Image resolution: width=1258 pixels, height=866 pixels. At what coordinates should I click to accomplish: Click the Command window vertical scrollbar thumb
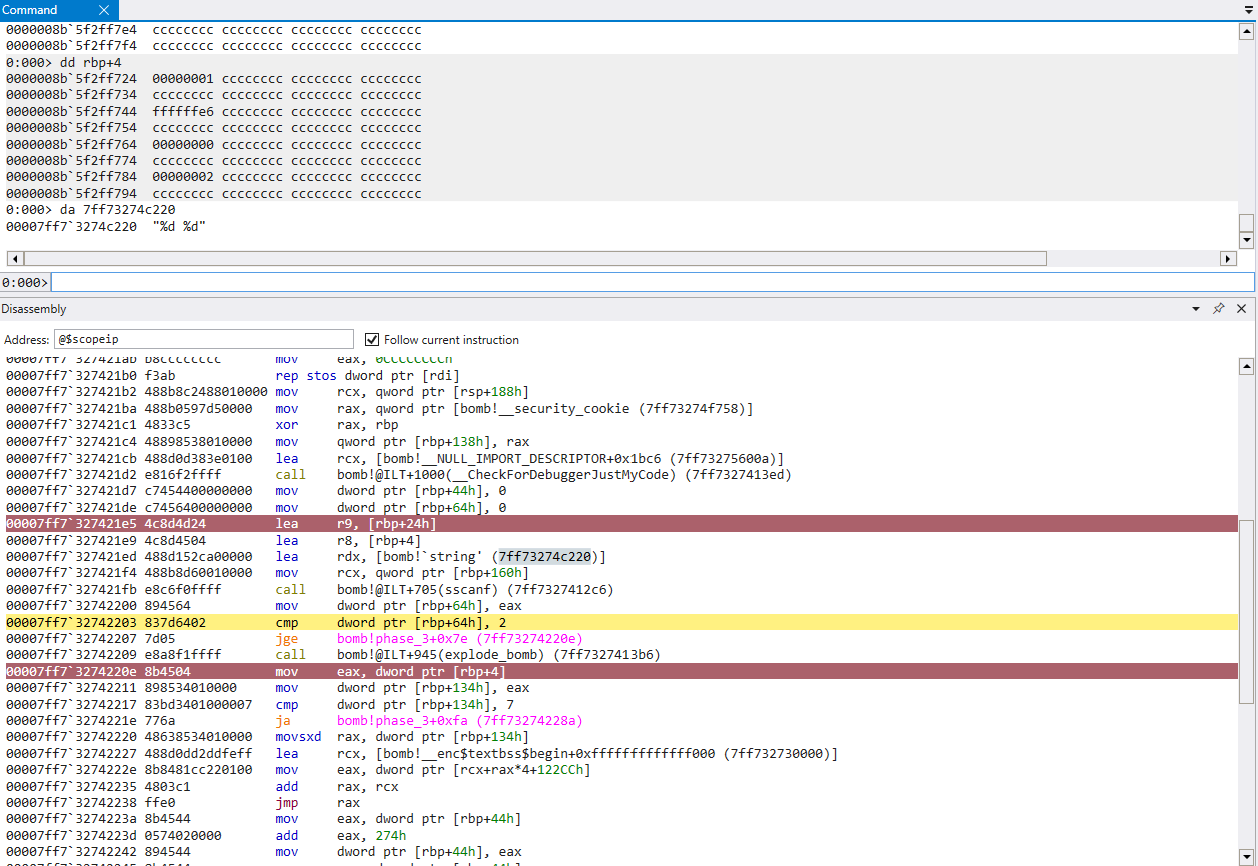pos(1246,222)
